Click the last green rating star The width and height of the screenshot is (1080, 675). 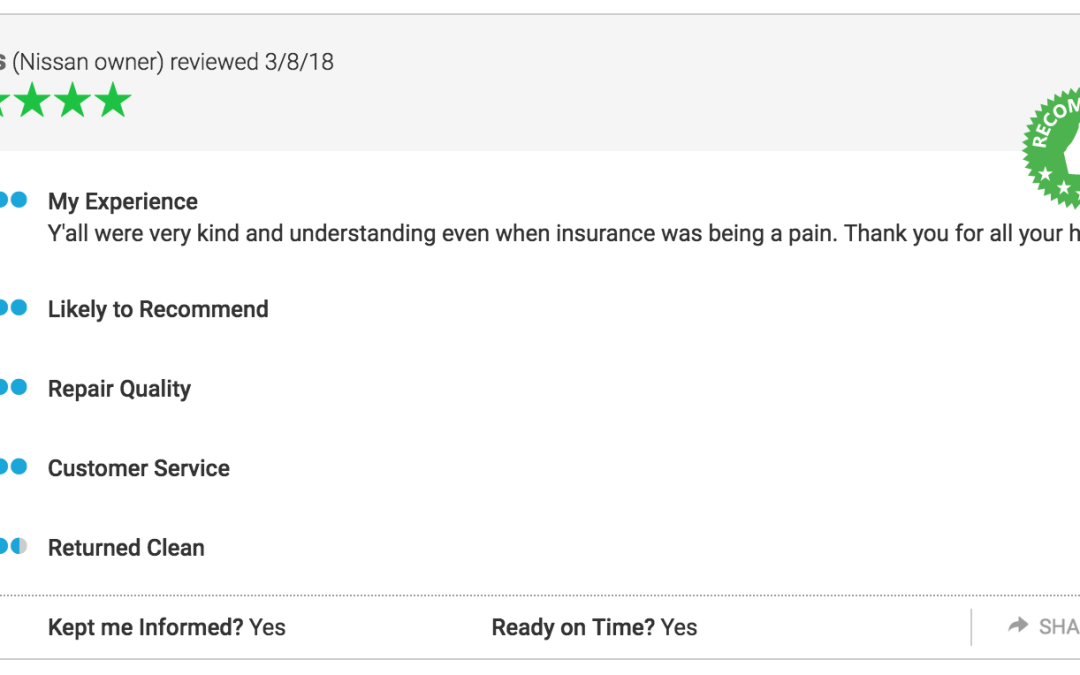point(113,100)
